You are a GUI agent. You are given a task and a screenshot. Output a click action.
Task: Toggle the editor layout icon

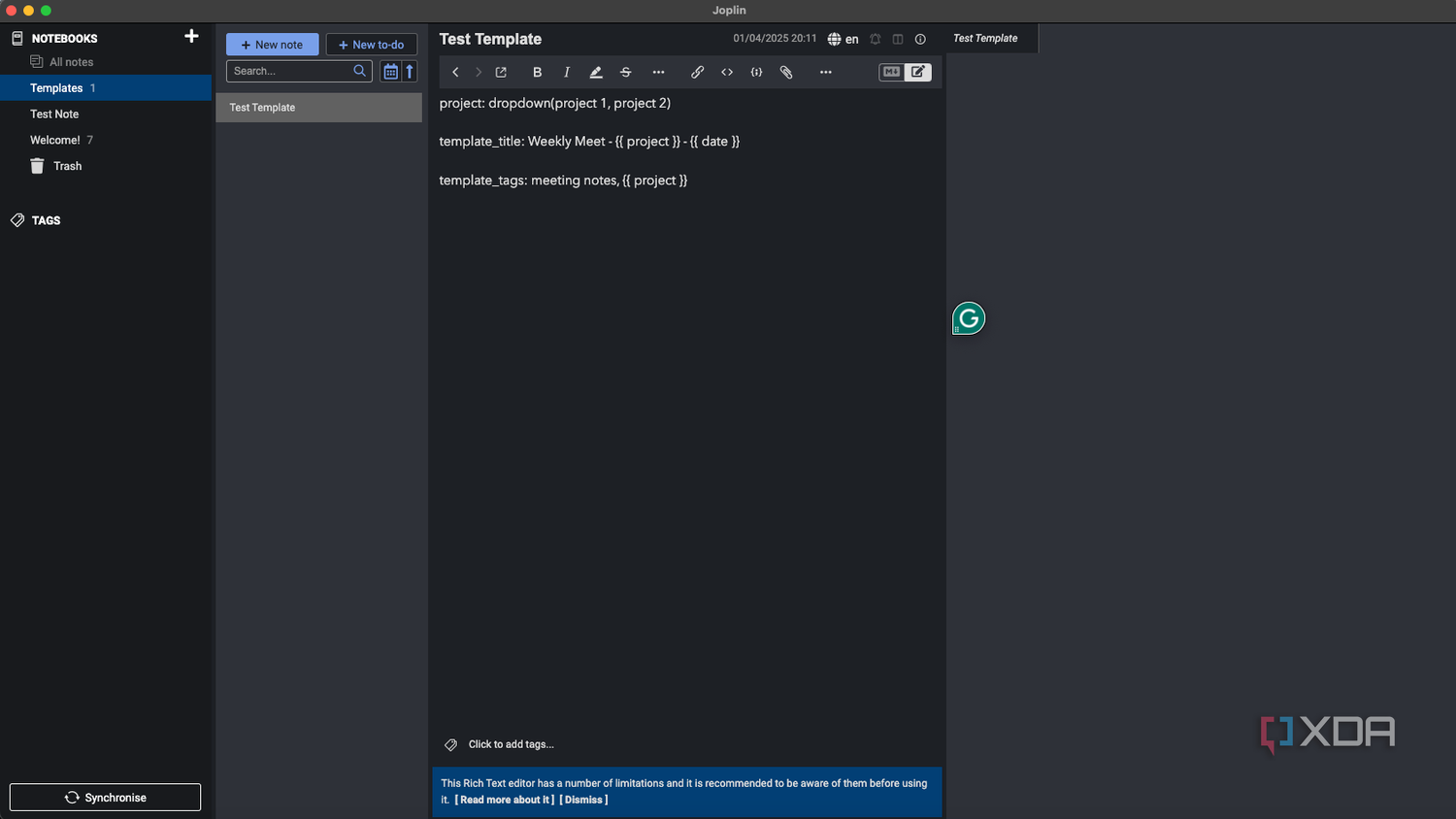(x=898, y=40)
